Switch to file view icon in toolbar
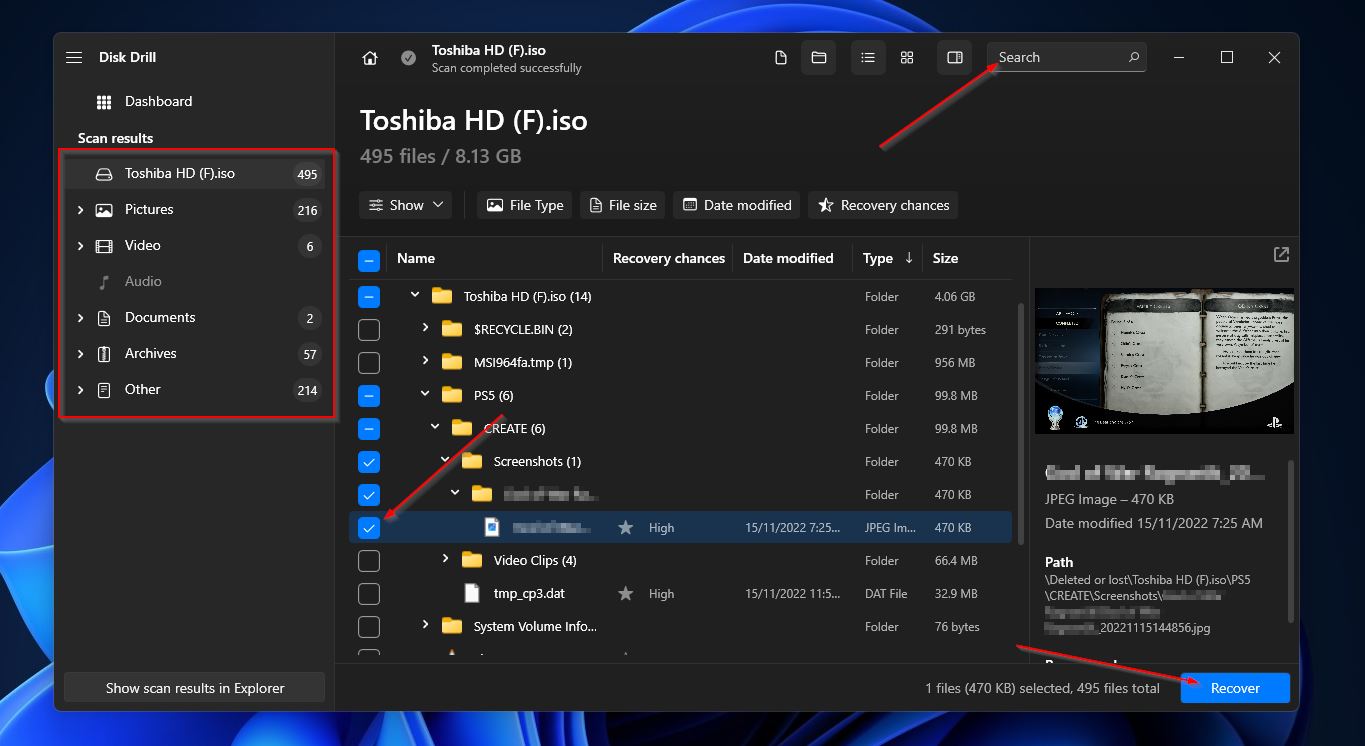1365x746 pixels. (x=781, y=58)
